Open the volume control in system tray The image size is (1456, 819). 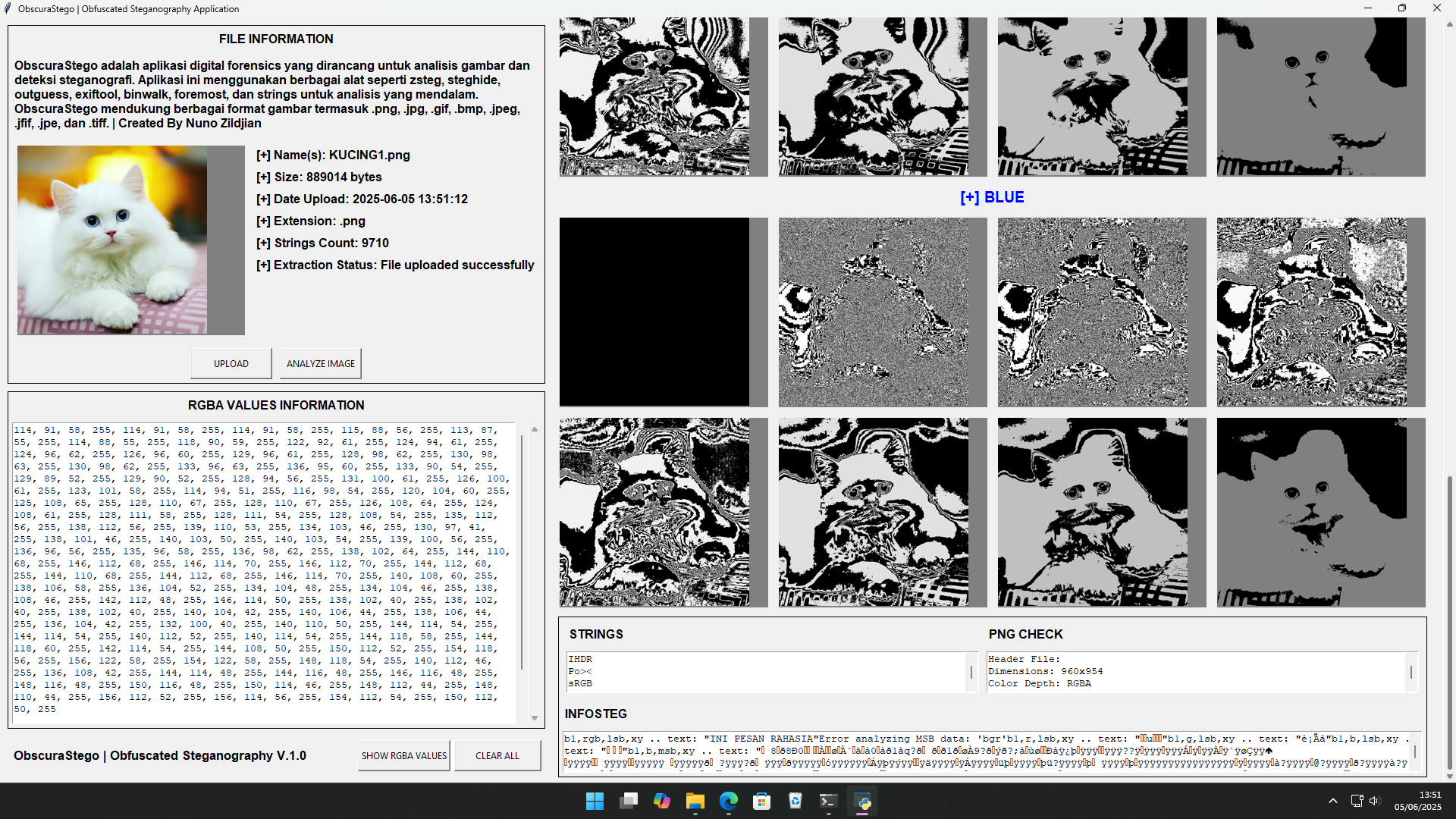[x=1374, y=801]
